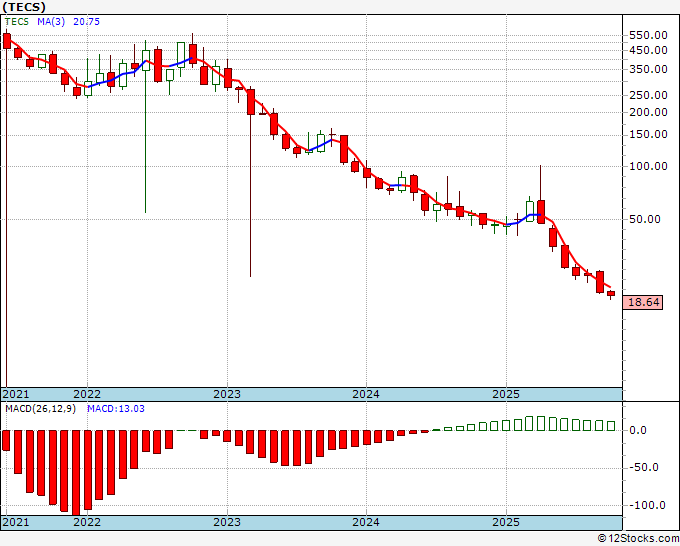The height and width of the screenshot is (546, 680).
Task: Click the MACD(26,12,9) indicator label
Action: (40, 409)
